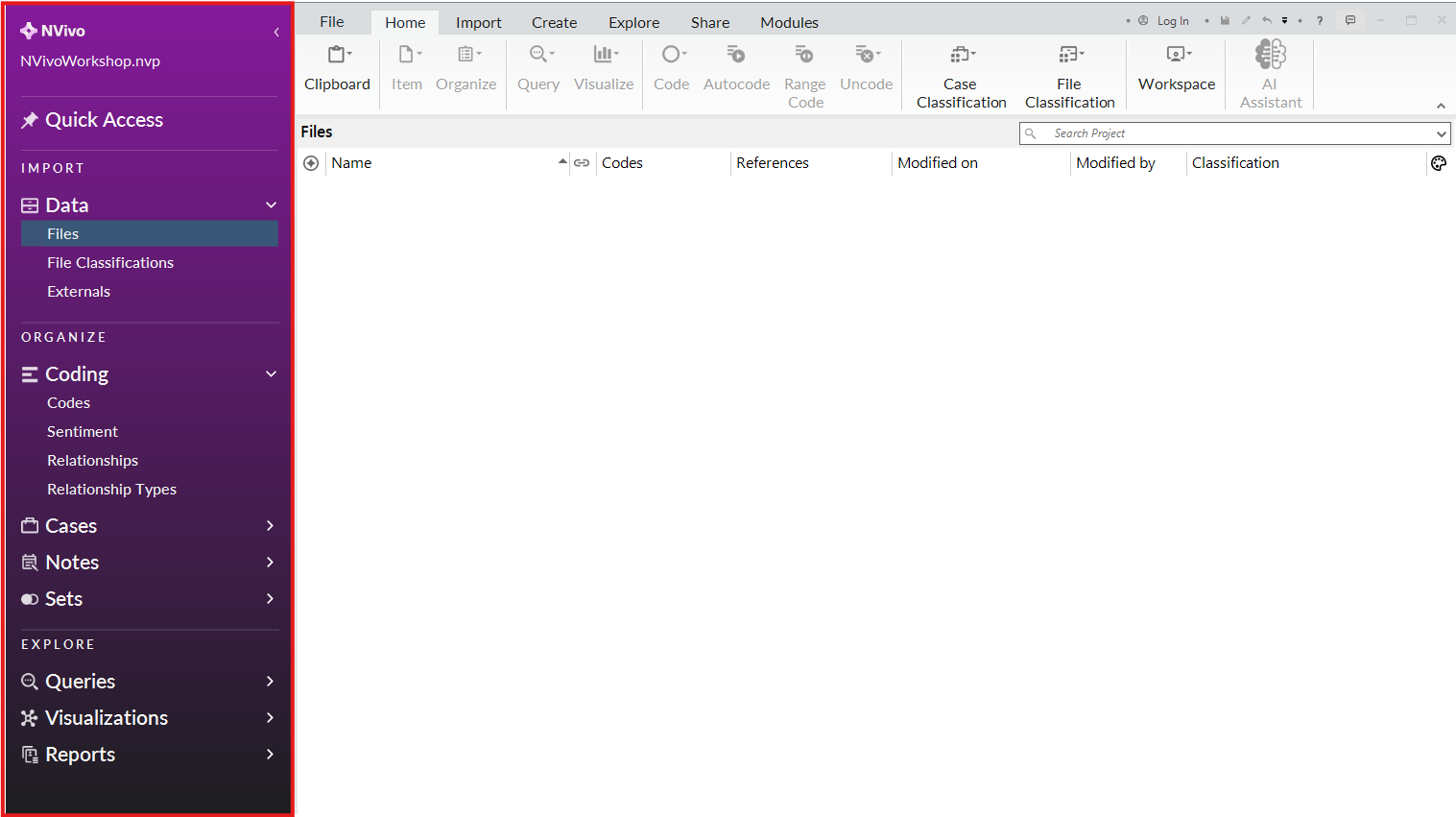Collapse the Coding section chevron
Image resolution: width=1456 pixels, height=817 pixels.
(x=271, y=373)
